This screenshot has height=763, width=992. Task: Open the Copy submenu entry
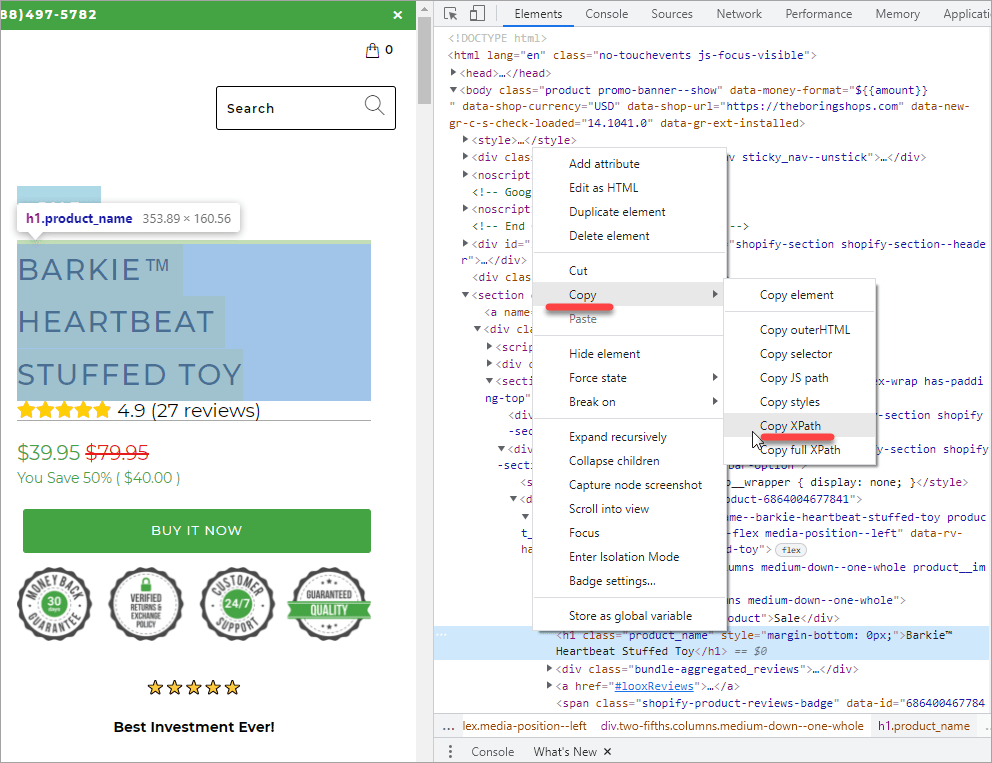[629, 295]
